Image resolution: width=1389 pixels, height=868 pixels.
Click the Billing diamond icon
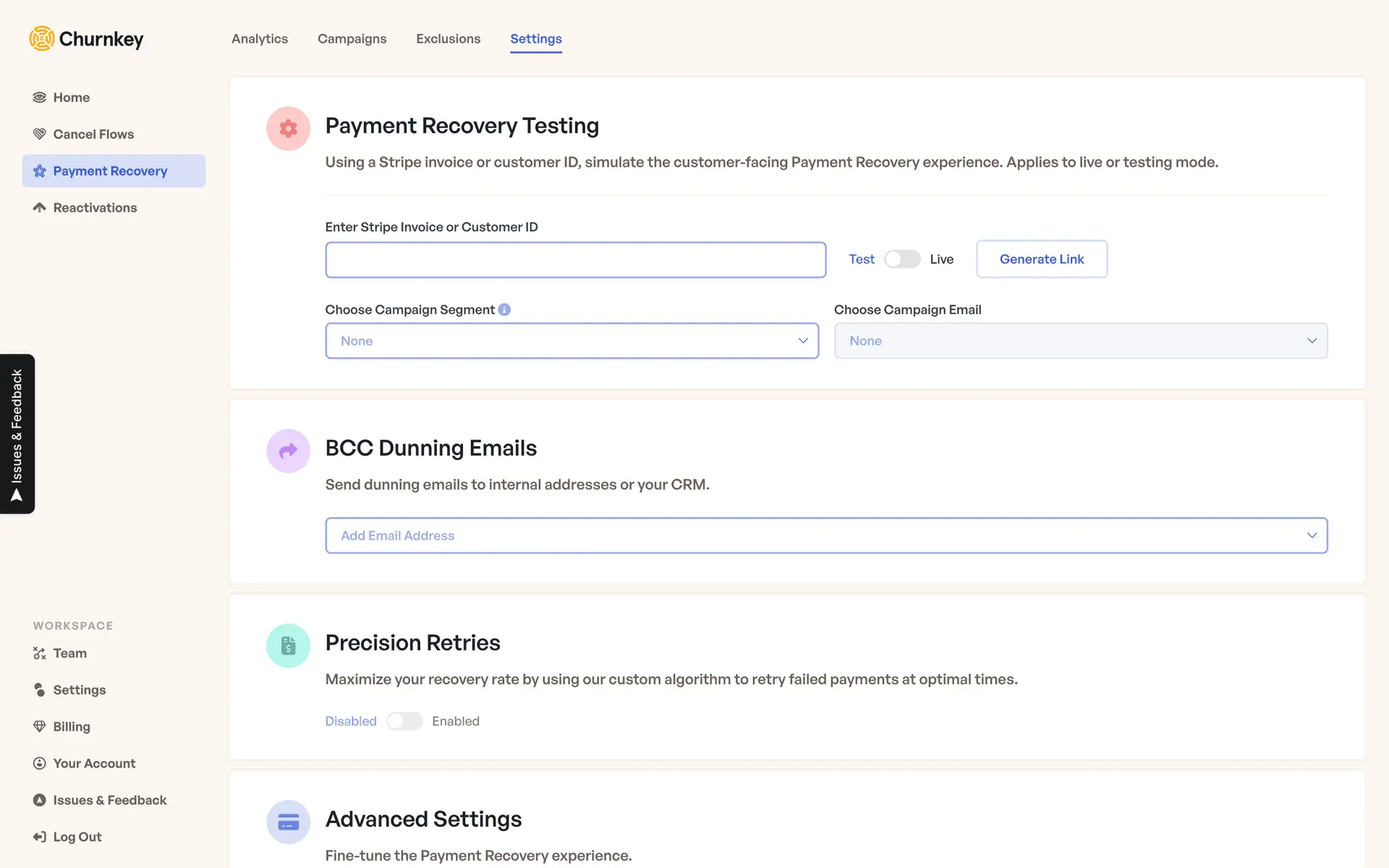tap(40, 726)
